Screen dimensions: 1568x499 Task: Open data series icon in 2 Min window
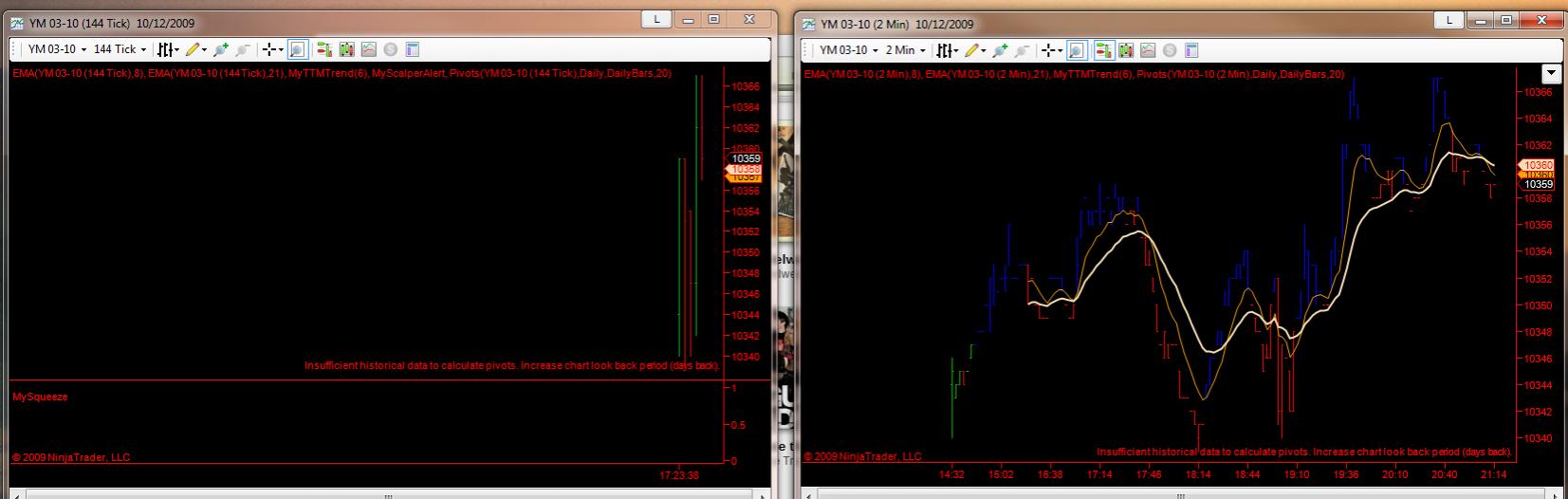click(1126, 50)
